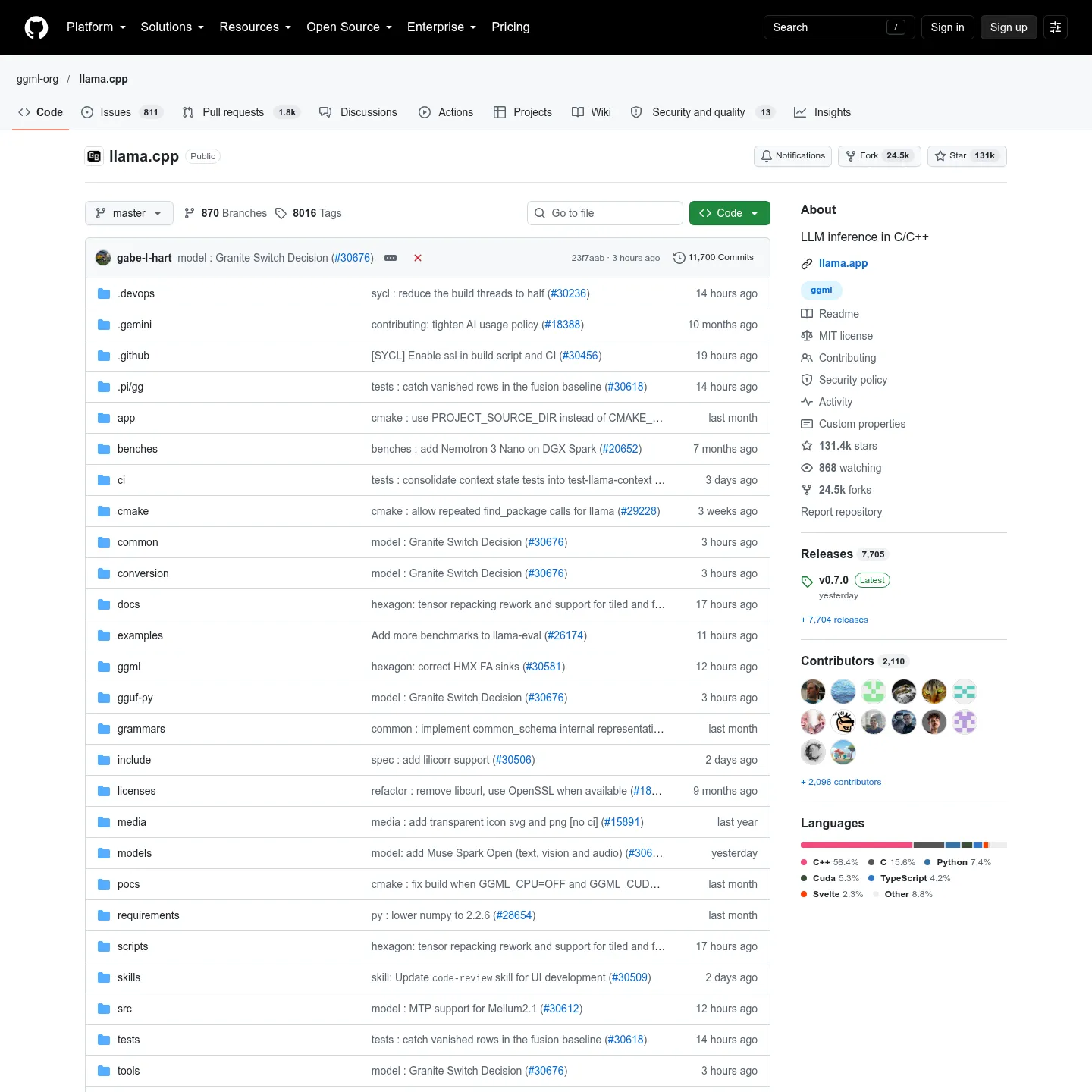
Task: Click the Activity pulse link
Action: point(827,402)
